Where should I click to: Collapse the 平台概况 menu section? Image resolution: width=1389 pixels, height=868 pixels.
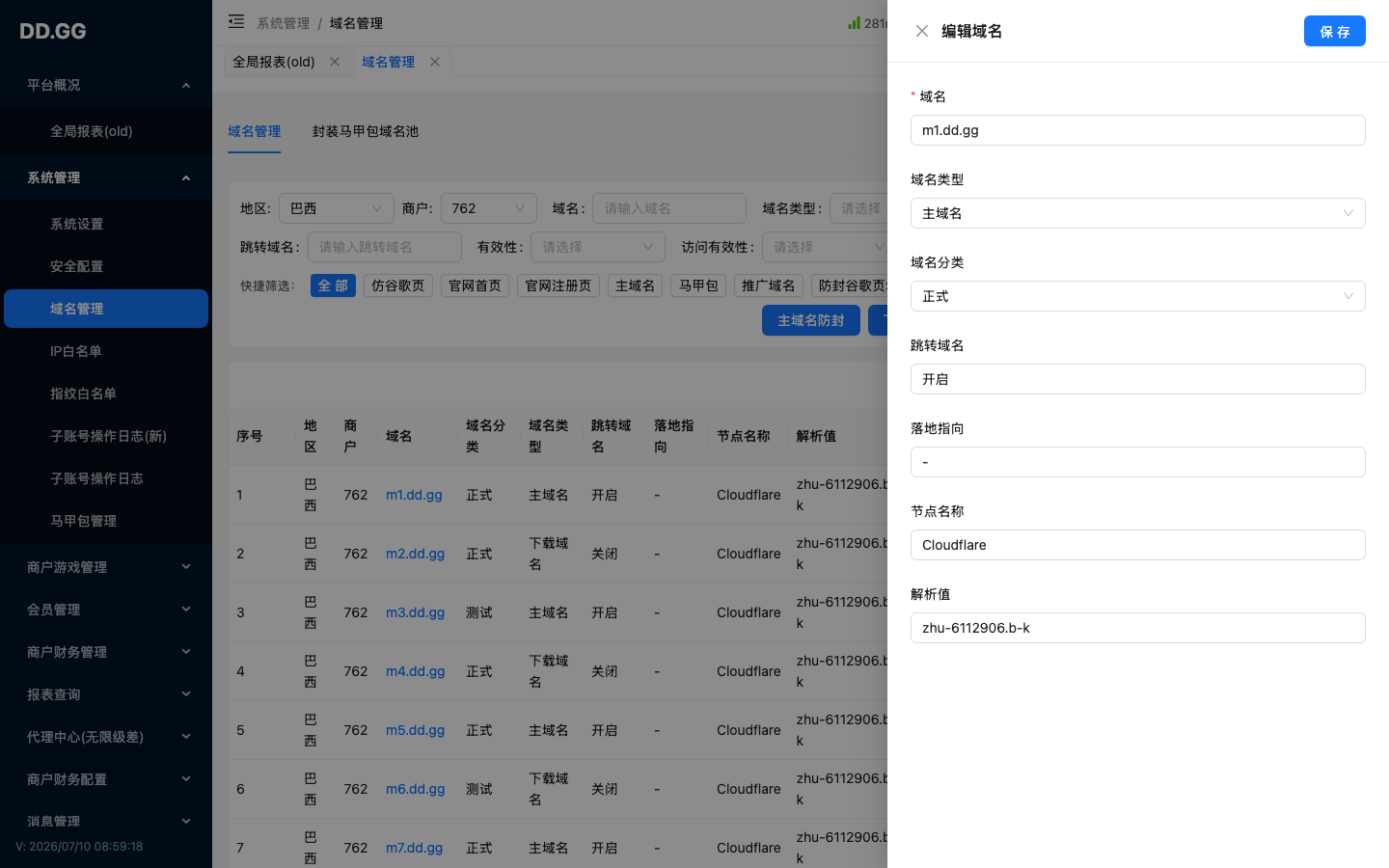coord(106,85)
